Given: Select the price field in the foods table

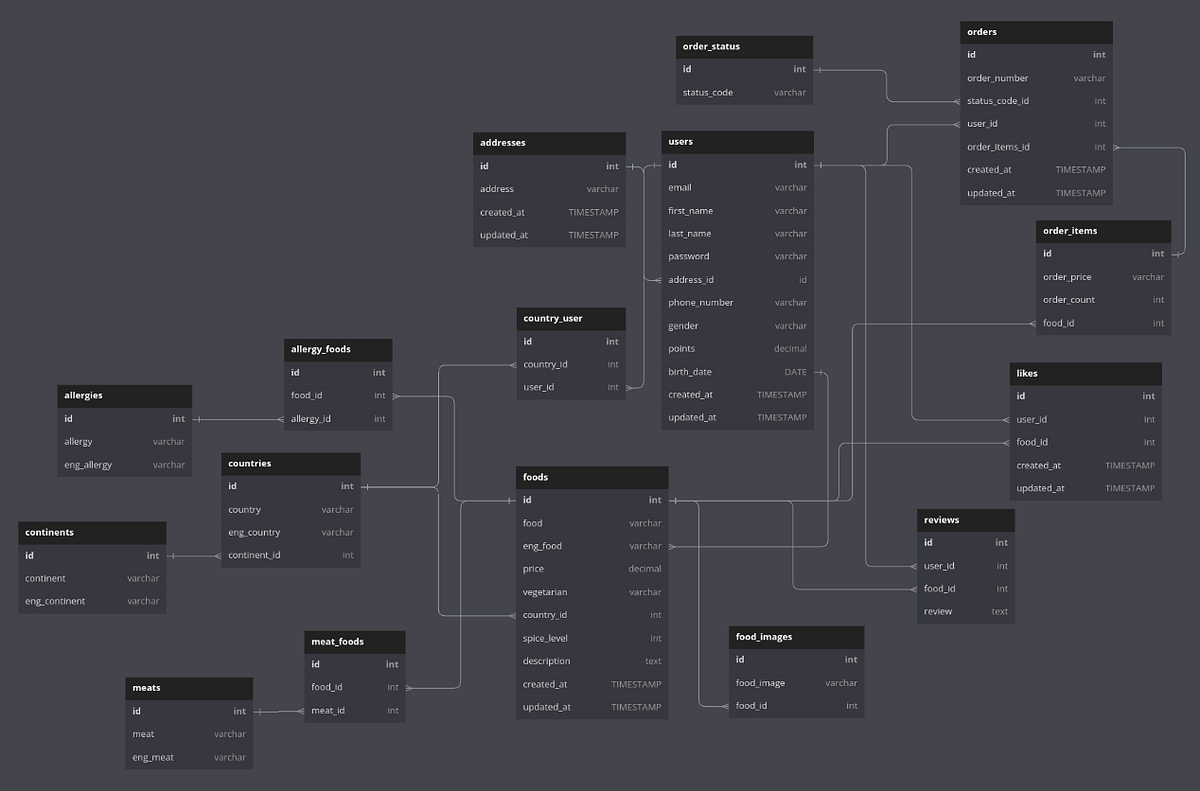Looking at the screenshot, I should 591,568.
